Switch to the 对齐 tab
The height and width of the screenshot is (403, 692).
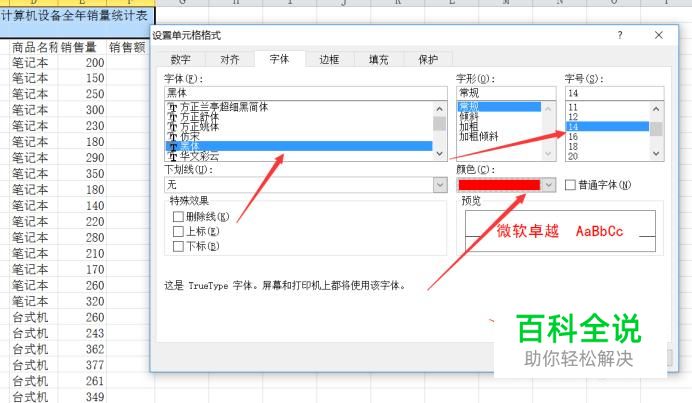(x=230, y=60)
